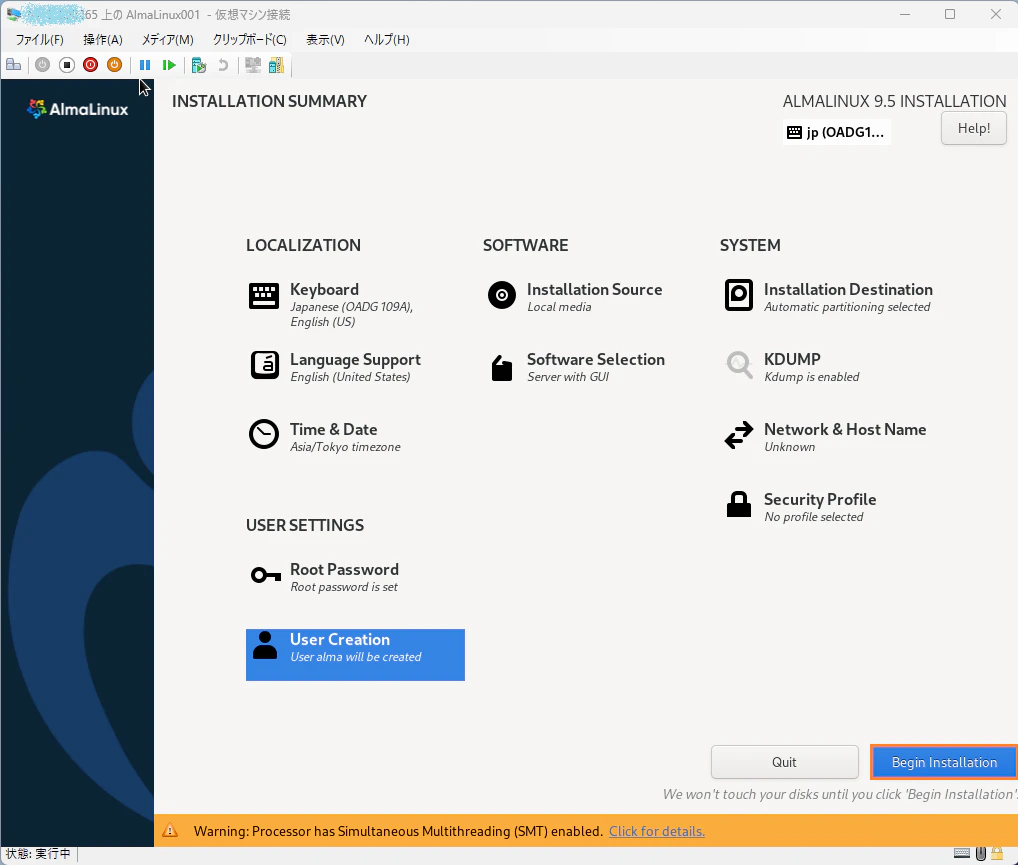Image resolution: width=1018 pixels, height=865 pixels.
Task: Open the メディア(M) menu
Action: point(168,40)
